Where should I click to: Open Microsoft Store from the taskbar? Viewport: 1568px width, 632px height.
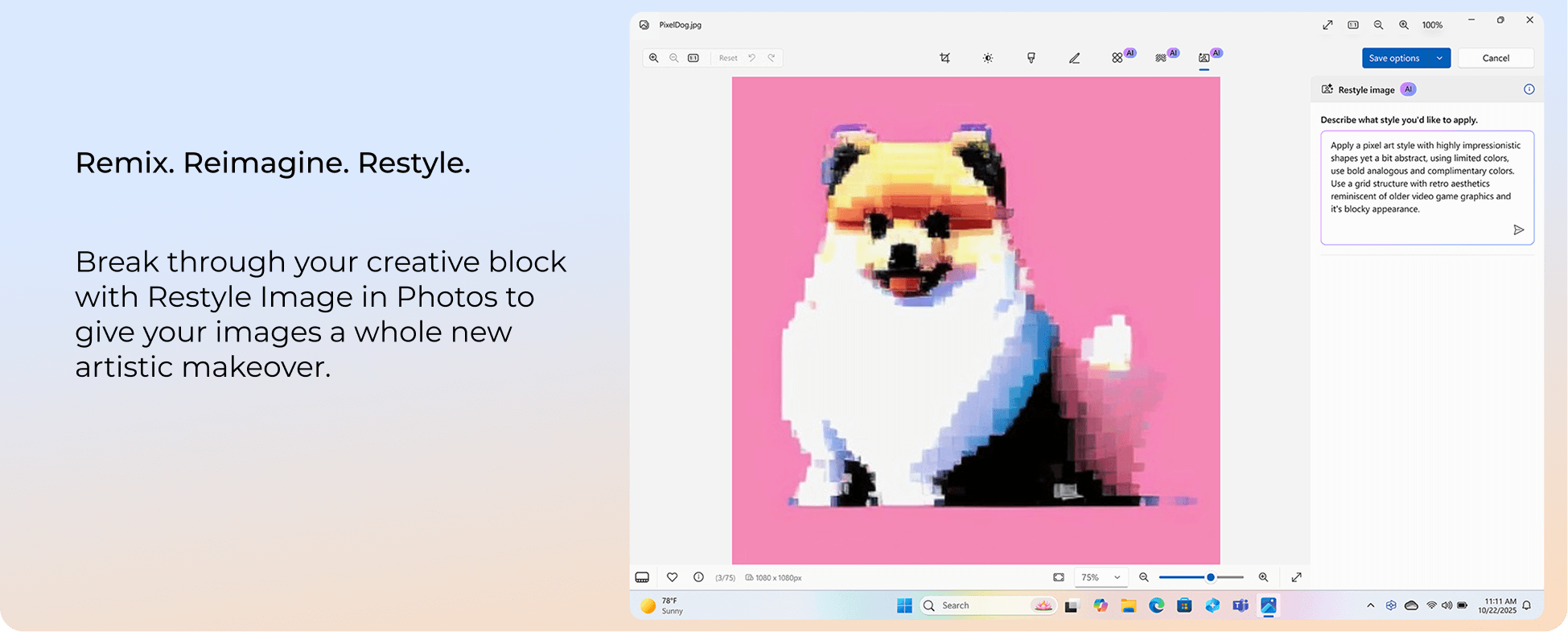1184,605
